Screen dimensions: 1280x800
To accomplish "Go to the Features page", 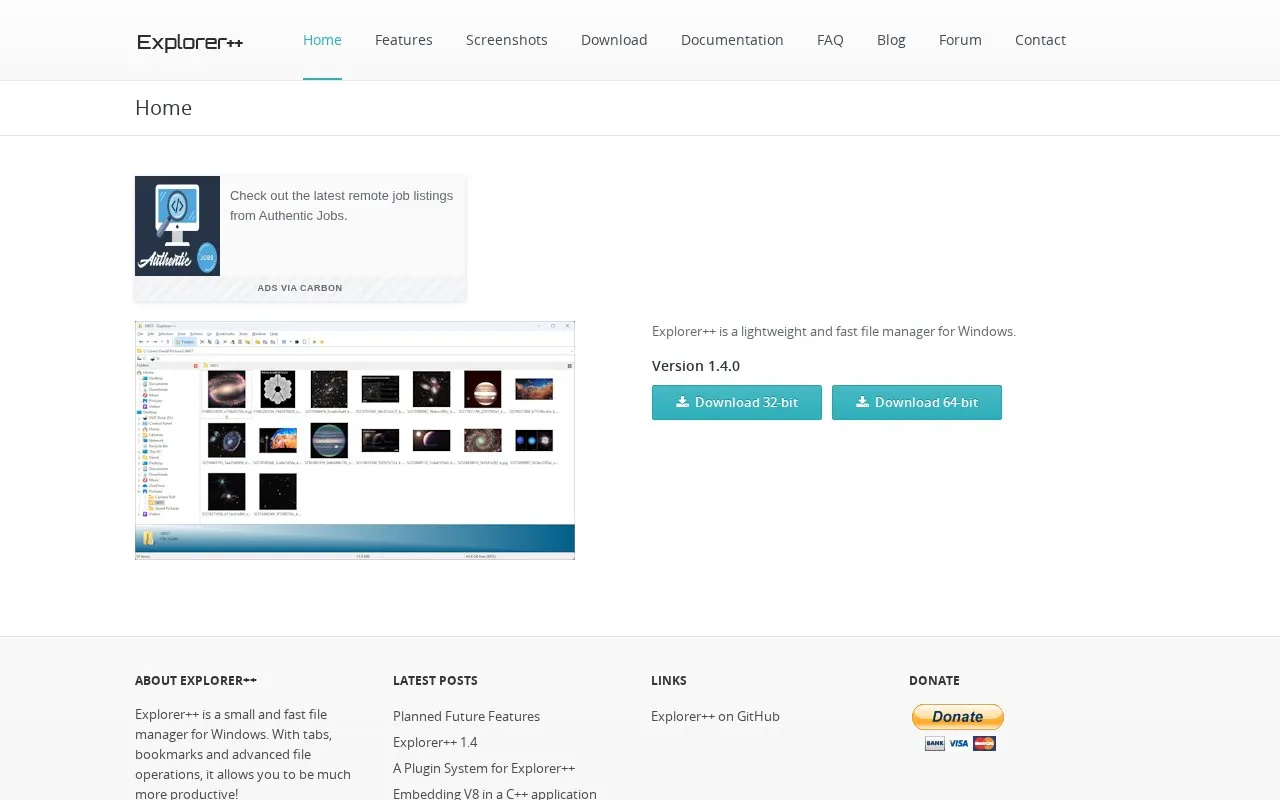I will tap(404, 40).
